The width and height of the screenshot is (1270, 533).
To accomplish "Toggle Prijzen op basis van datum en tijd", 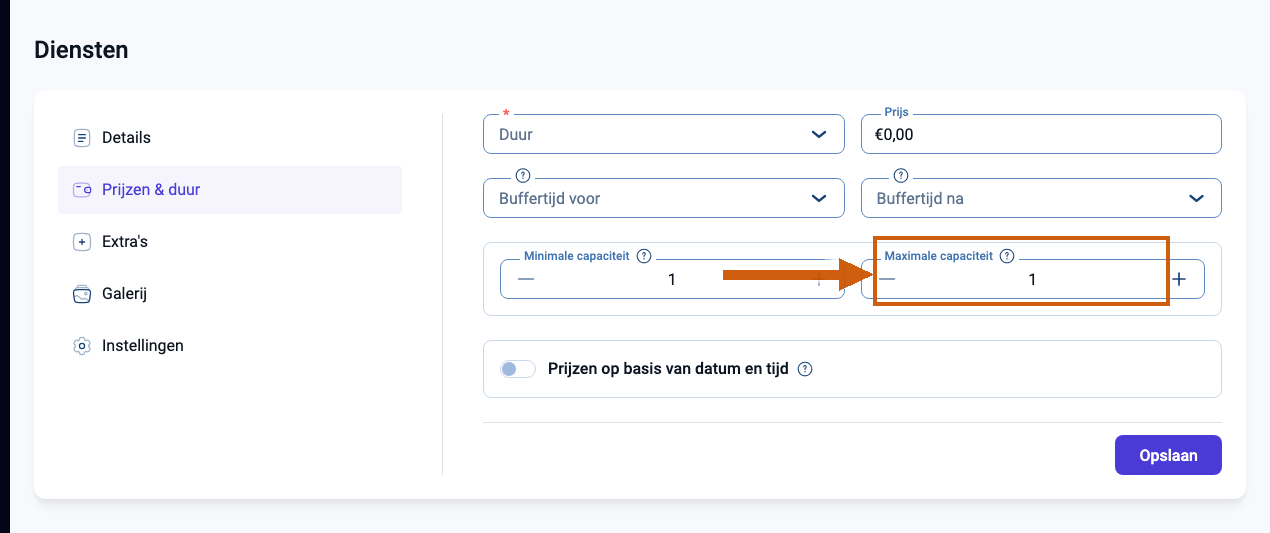I will pos(518,369).
